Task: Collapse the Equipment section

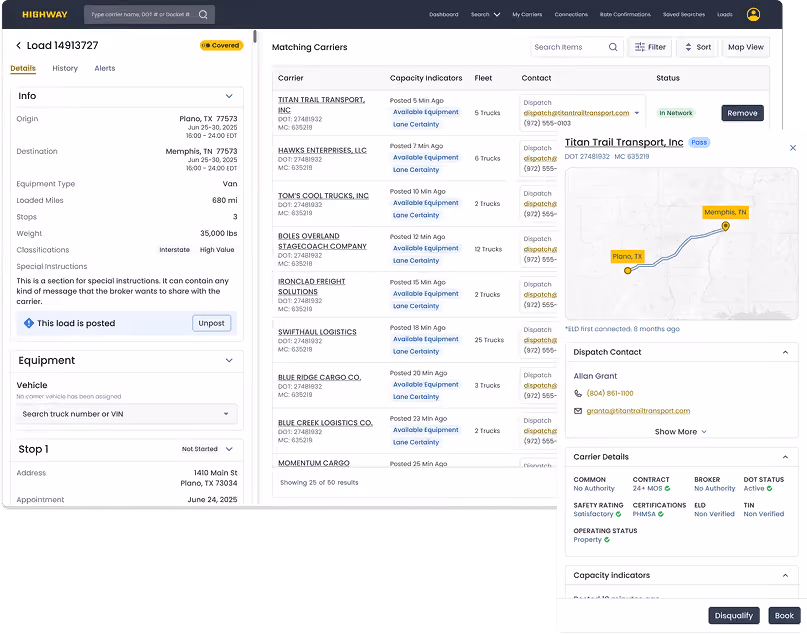Action: (x=229, y=360)
